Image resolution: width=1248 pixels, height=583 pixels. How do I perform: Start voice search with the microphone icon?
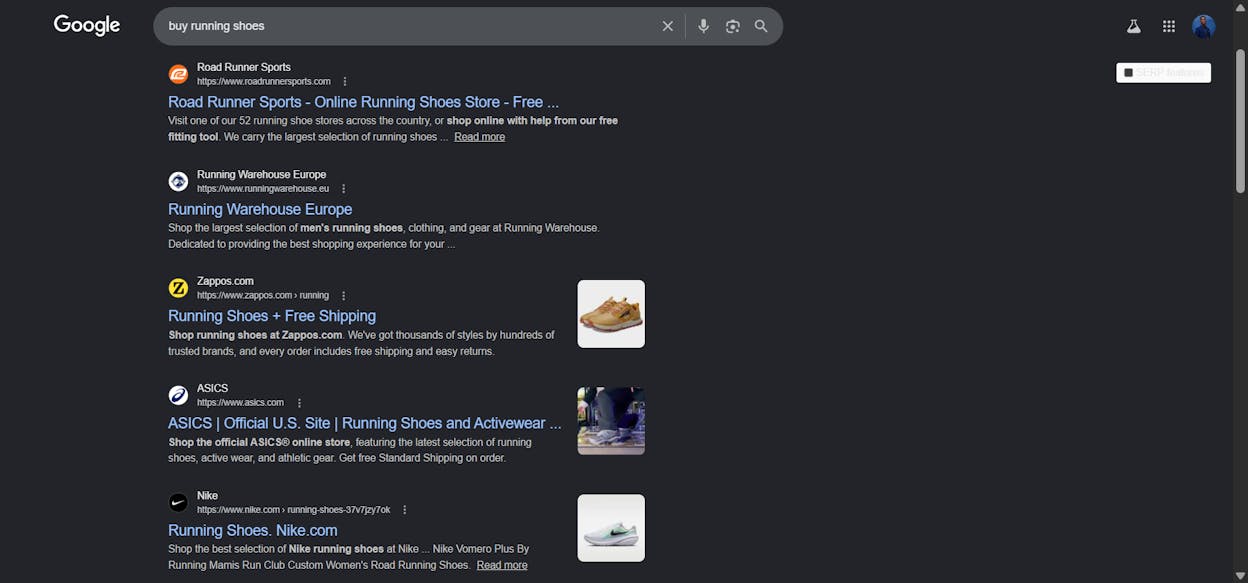(x=704, y=26)
